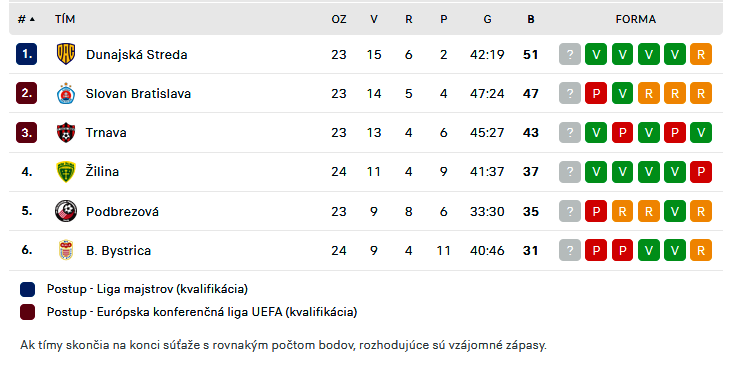Click the Dunajská Streda club crest

click(66, 54)
